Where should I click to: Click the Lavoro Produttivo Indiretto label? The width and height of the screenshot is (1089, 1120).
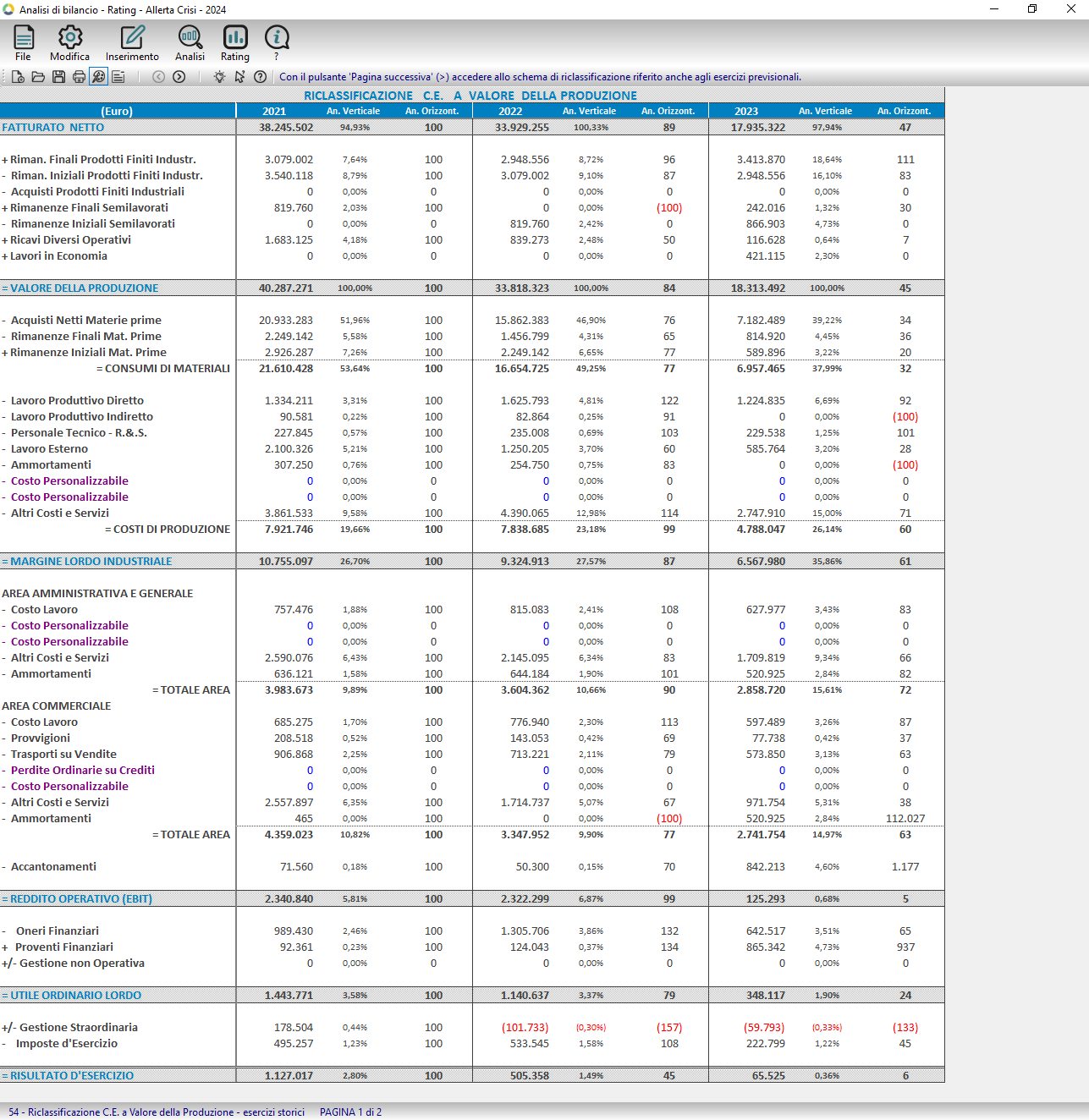pos(82,417)
